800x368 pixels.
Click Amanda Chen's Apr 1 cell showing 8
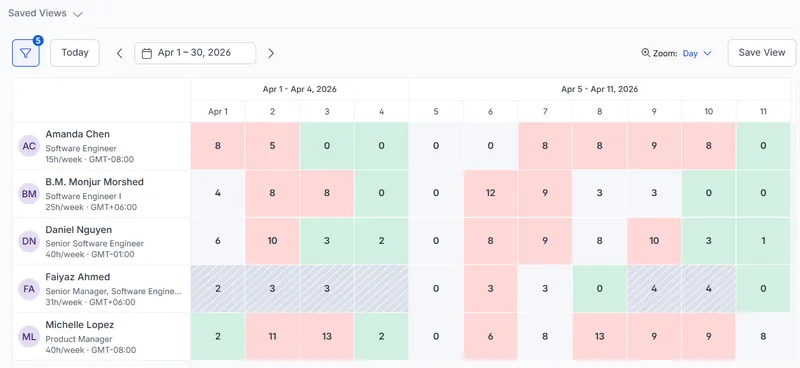[218, 146]
